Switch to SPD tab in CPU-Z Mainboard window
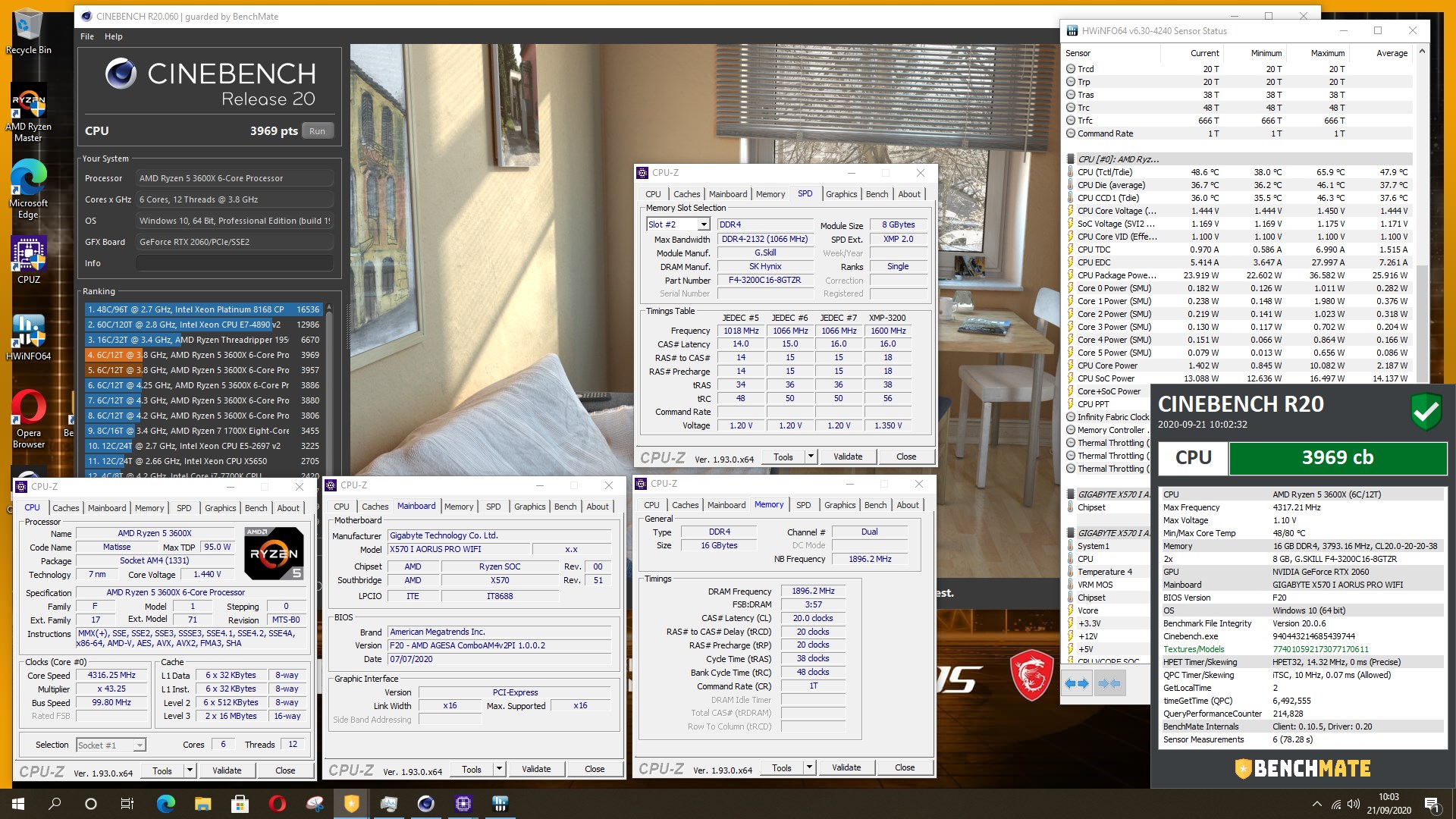This screenshot has height=819, width=1456. (494, 507)
